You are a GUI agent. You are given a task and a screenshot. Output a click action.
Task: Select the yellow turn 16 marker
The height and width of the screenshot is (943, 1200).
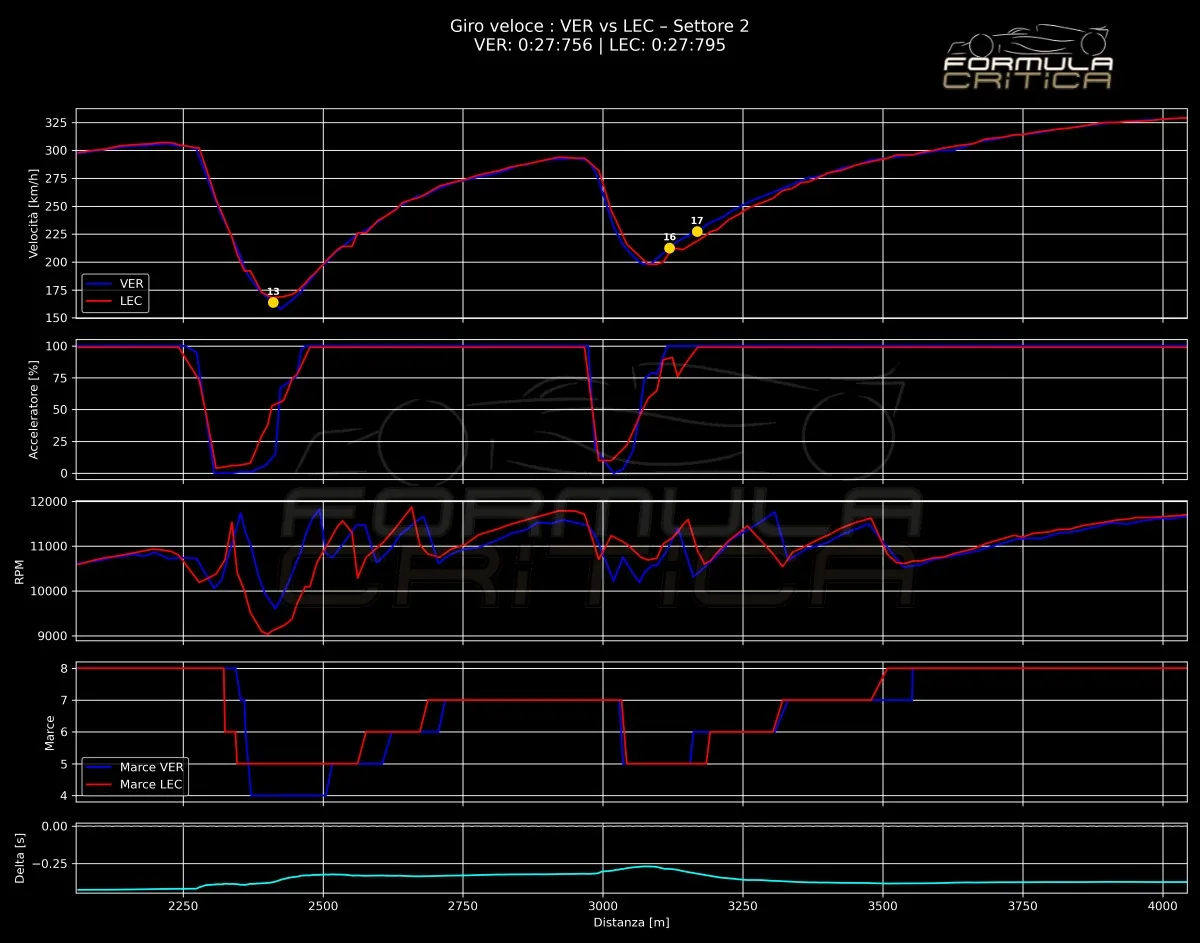(669, 248)
